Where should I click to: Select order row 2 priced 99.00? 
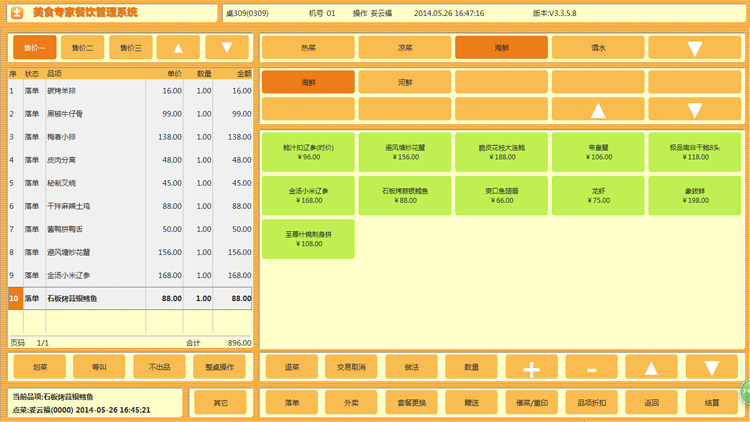[130, 114]
